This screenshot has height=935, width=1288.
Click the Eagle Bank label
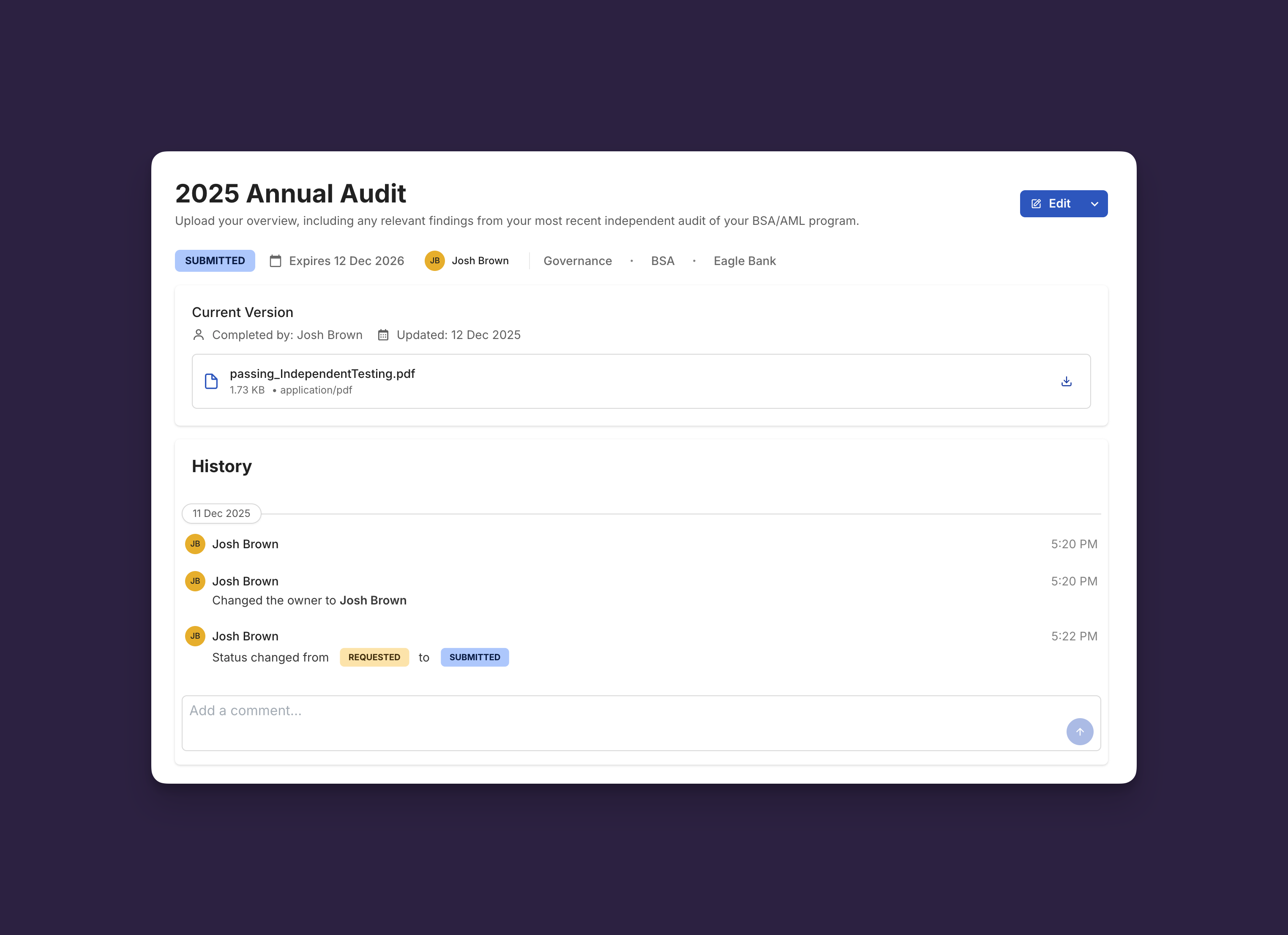coord(744,261)
